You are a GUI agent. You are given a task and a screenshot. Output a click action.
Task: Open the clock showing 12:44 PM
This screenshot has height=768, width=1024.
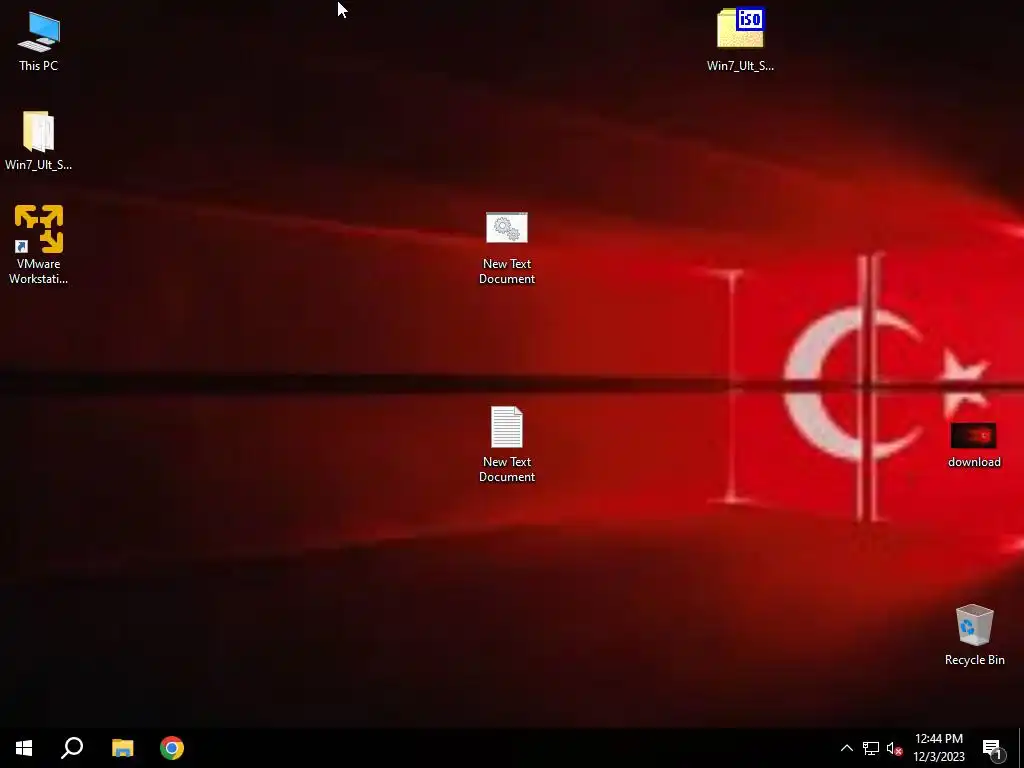click(939, 748)
